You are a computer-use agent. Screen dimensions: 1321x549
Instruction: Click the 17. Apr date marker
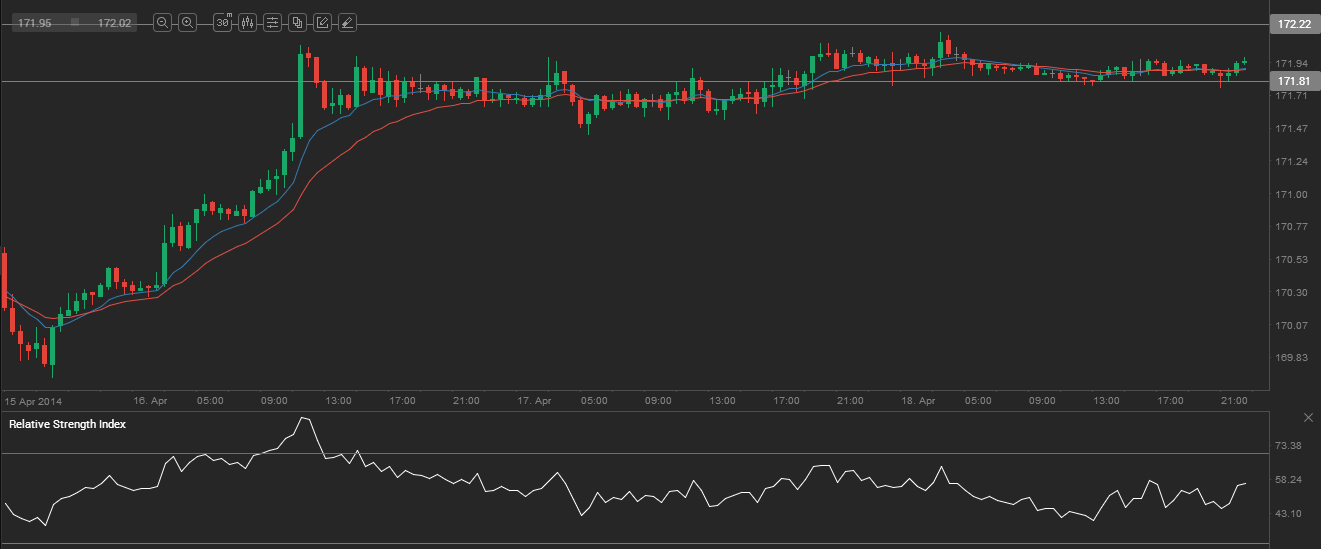click(536, 400)
